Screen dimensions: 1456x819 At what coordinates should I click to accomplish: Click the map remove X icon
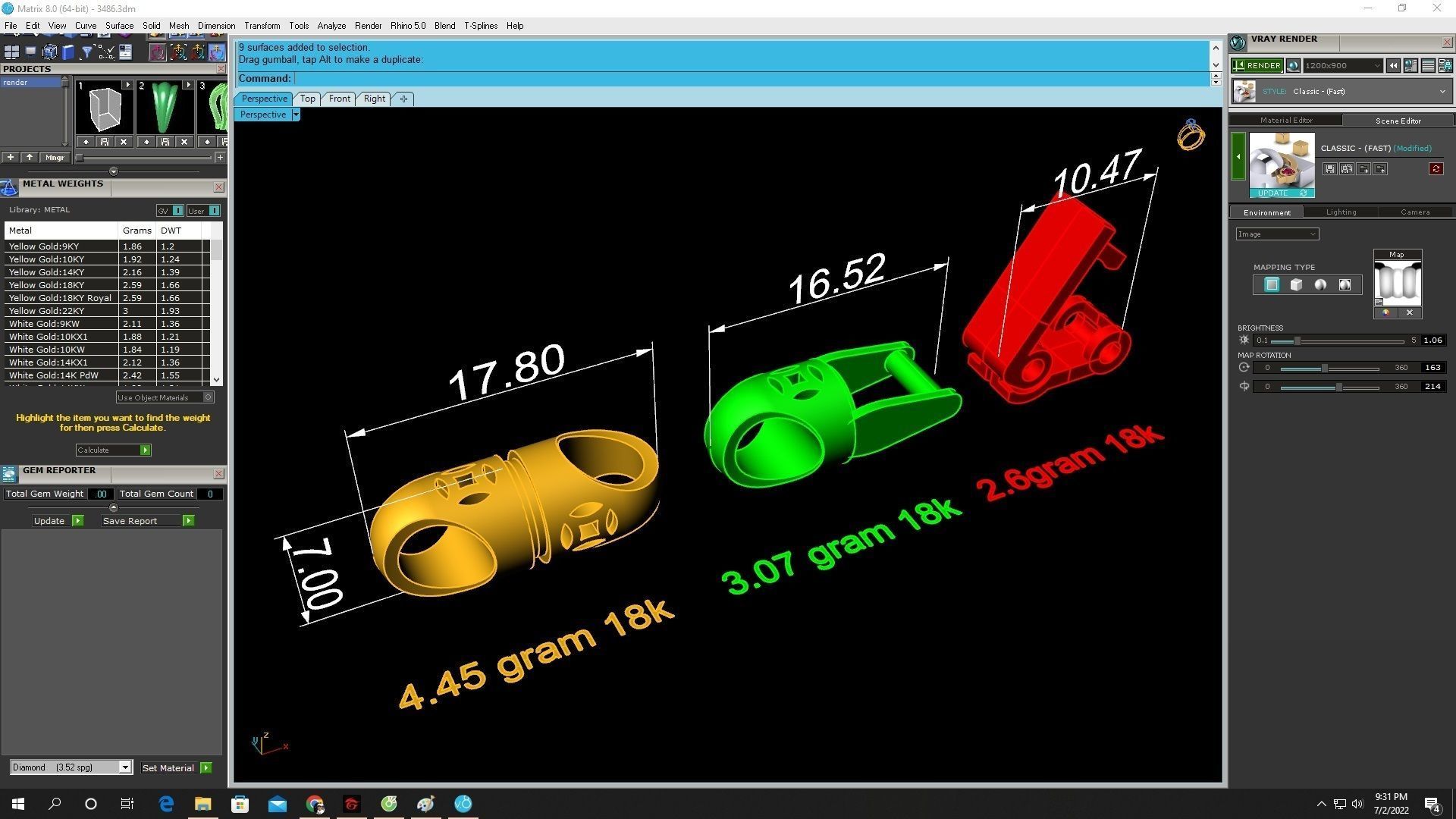click(x=1409, y=312)
